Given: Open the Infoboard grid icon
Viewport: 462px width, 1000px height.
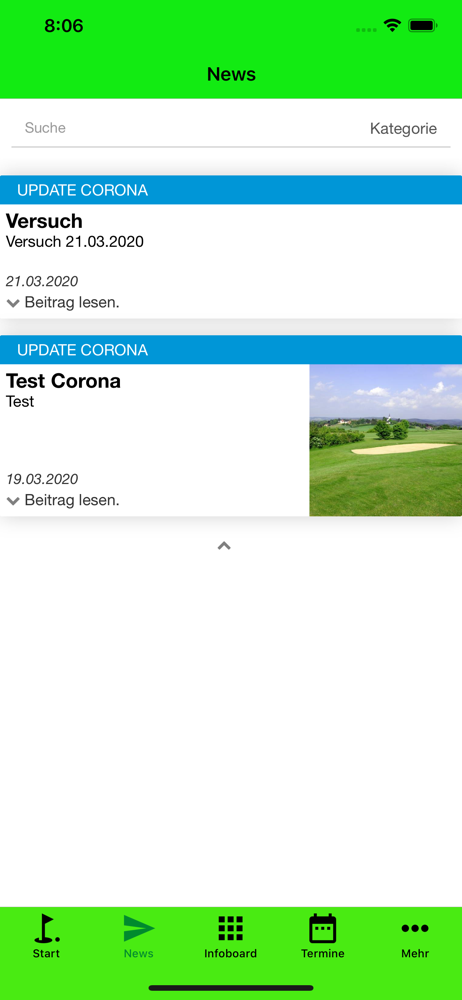Looking at the screenshot, I should pos(230,928).
